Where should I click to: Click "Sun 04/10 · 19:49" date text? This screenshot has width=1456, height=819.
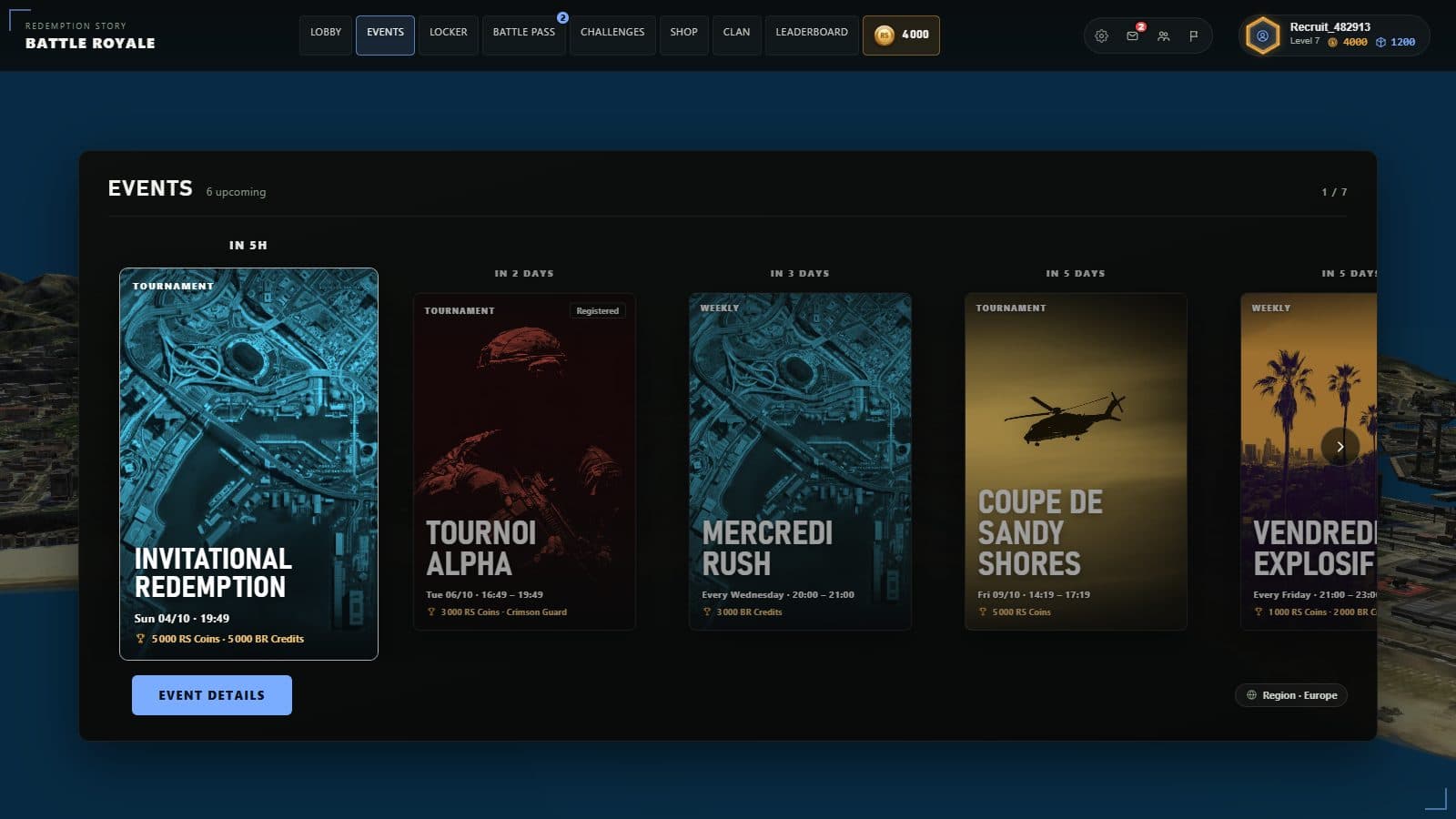pos(182,619)
